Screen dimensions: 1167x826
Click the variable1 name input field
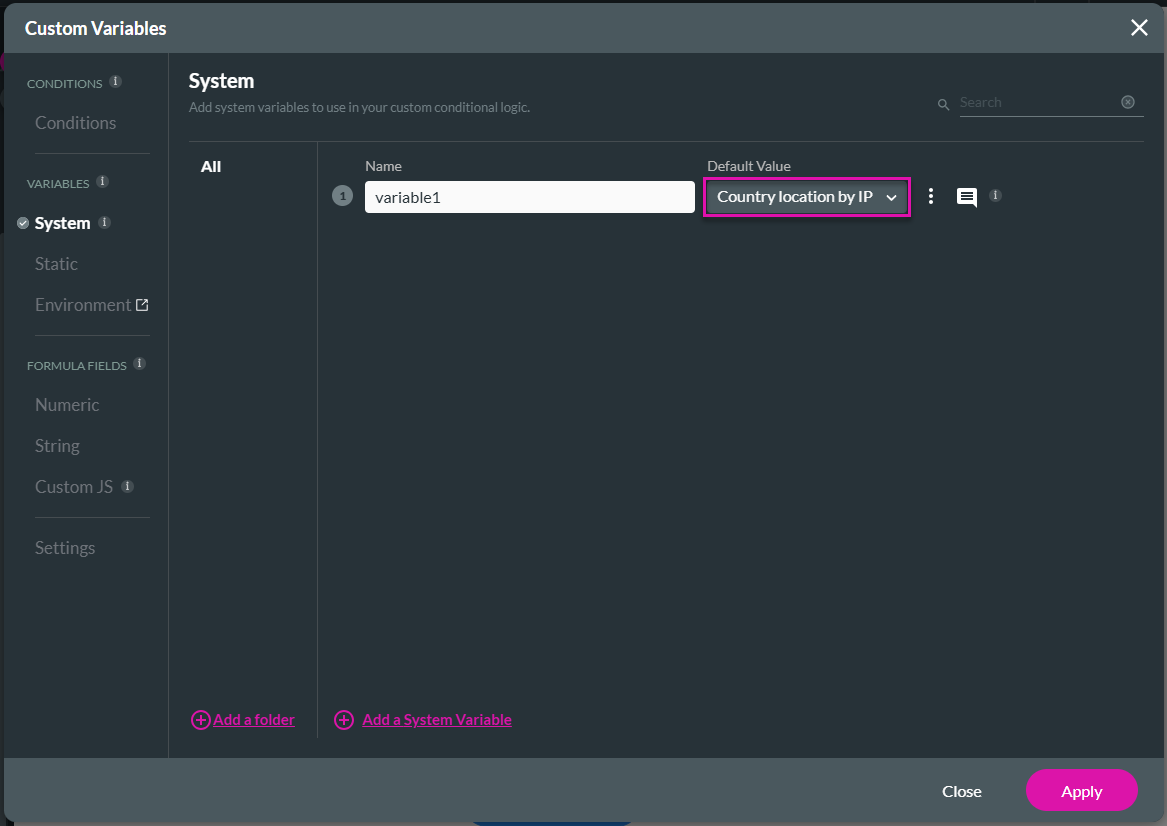529,197
